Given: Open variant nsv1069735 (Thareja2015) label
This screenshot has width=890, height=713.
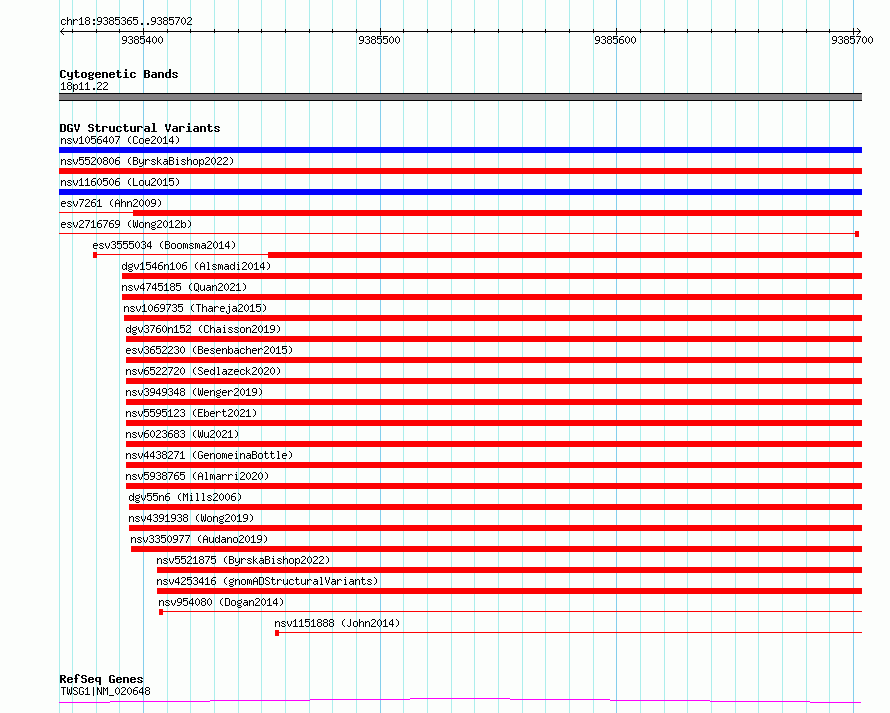Looking at the screenshot, I should click(x=195, y=308).
